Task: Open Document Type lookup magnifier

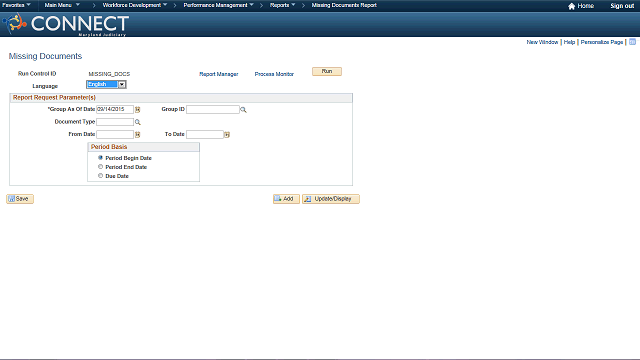Action: coord(138,122)
